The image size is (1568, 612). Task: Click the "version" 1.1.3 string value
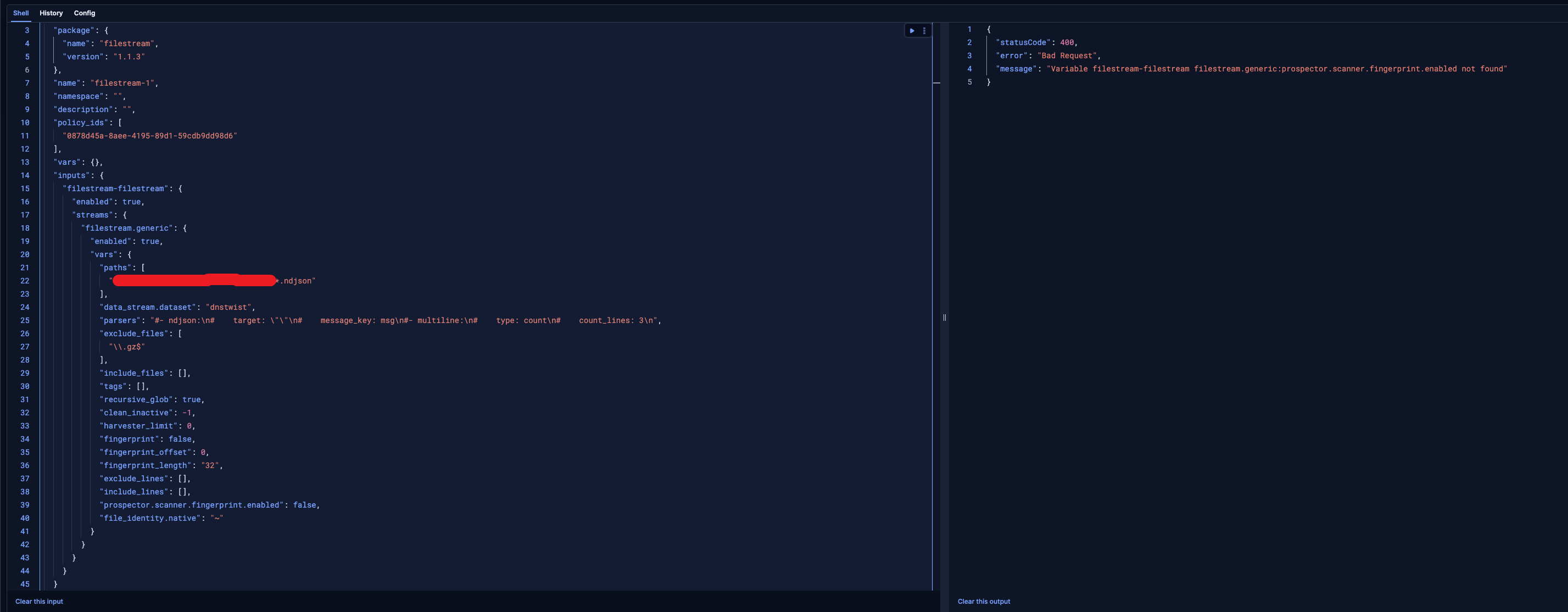(129, 57)
